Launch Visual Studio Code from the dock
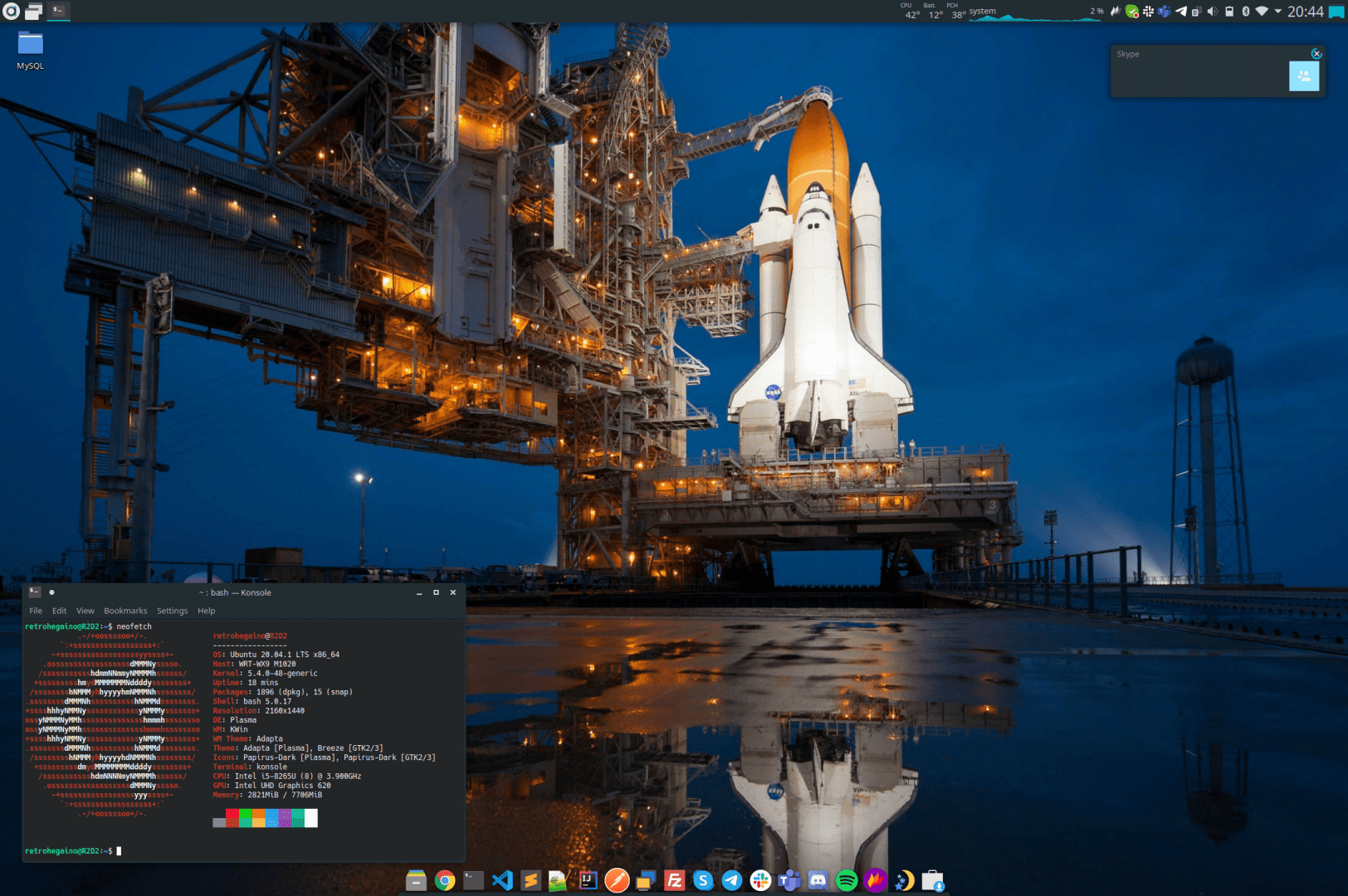 pos(503,881)
